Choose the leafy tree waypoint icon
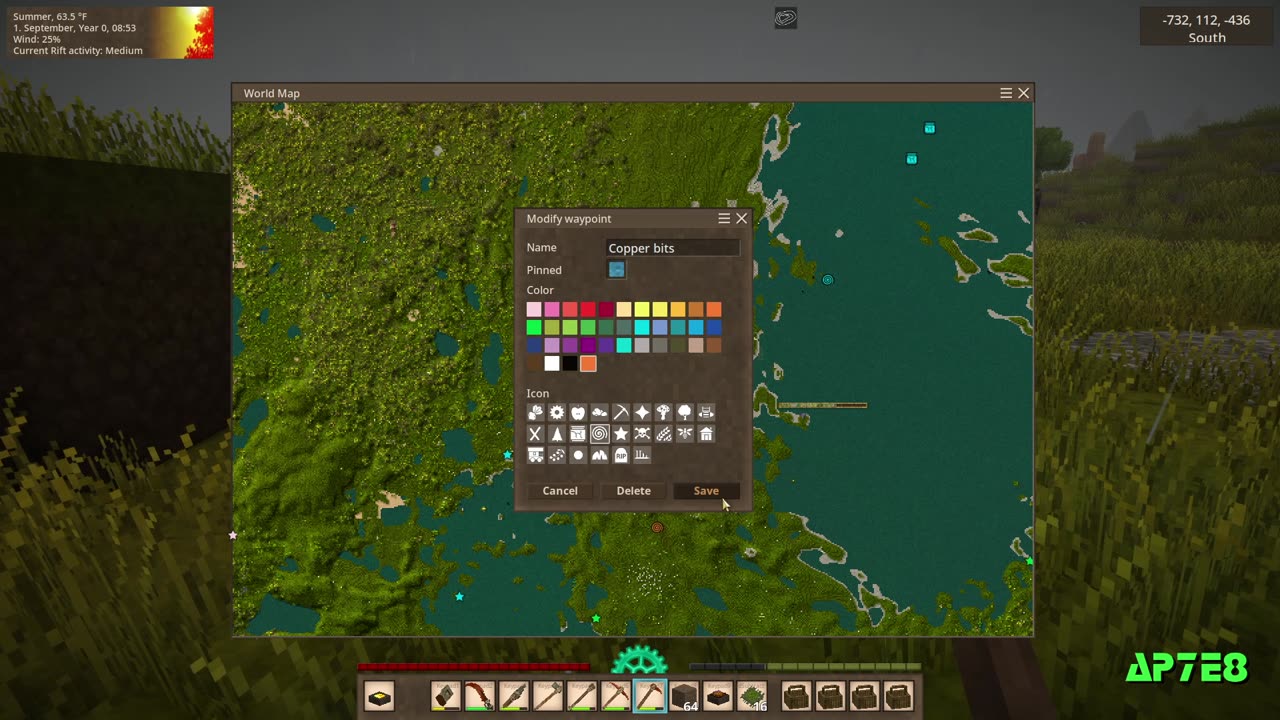 pyautogui.click(x=685, y=412)
